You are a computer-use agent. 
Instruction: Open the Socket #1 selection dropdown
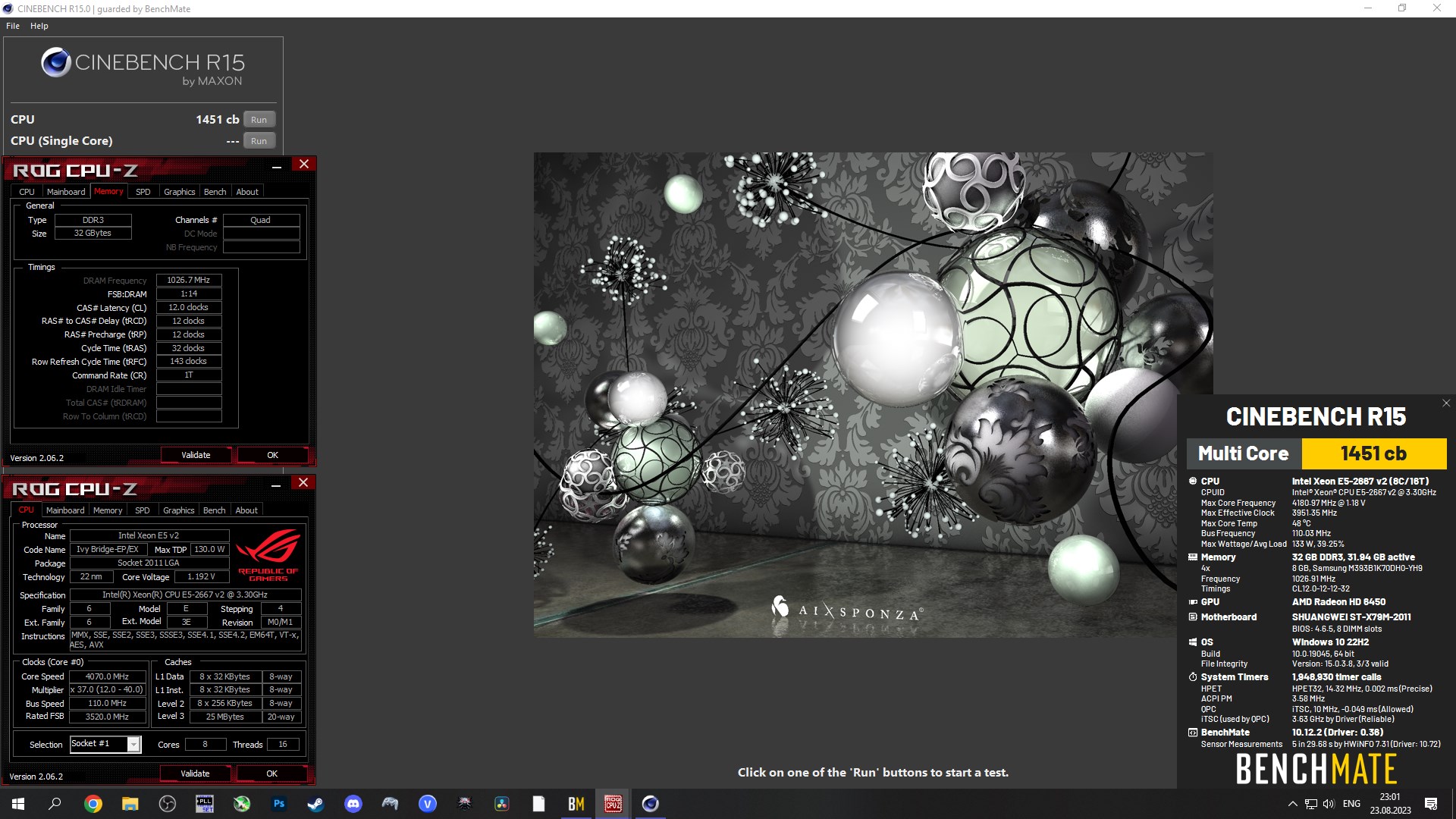click(105, 744)
